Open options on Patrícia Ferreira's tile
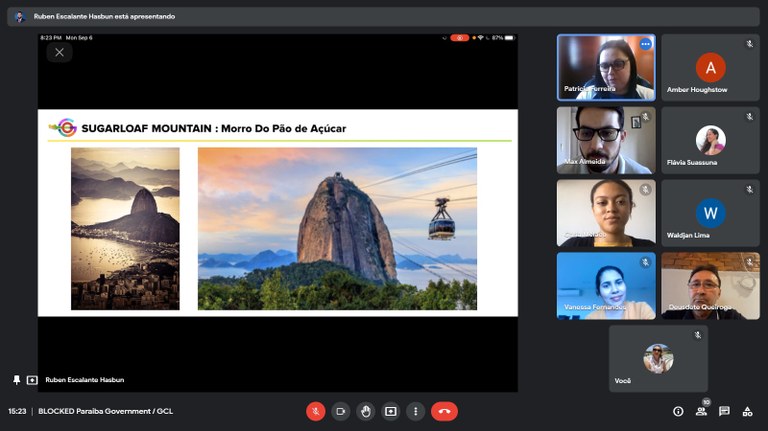Image resolution: width=768 pixels, height=431 pixels. [x=645, y=44]
